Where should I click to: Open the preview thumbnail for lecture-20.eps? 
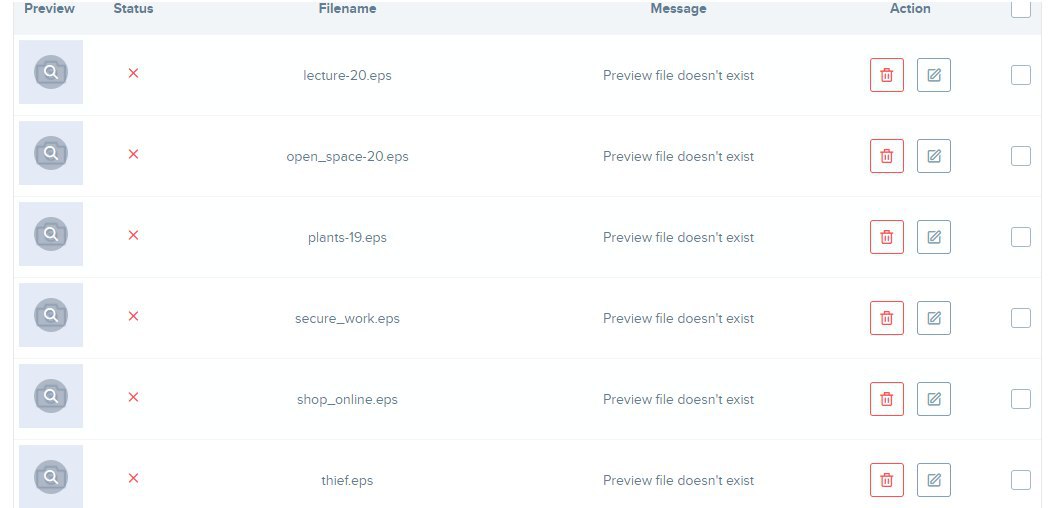tap(51, 72)
